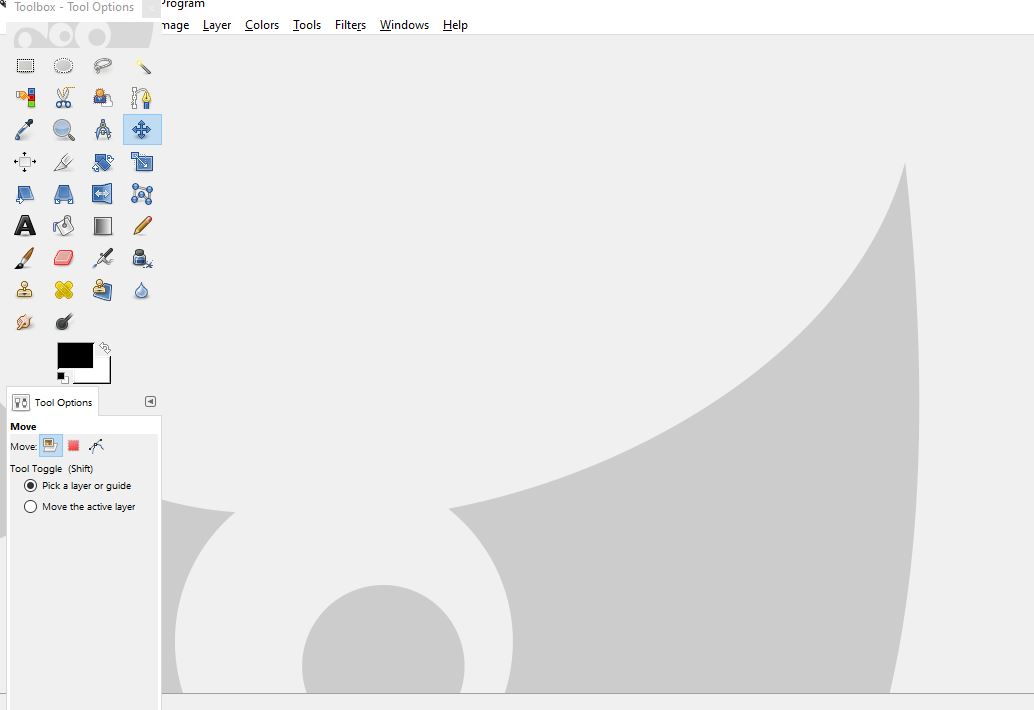
Task: Choose the Measure compass tool
Action: pos(102,130)
